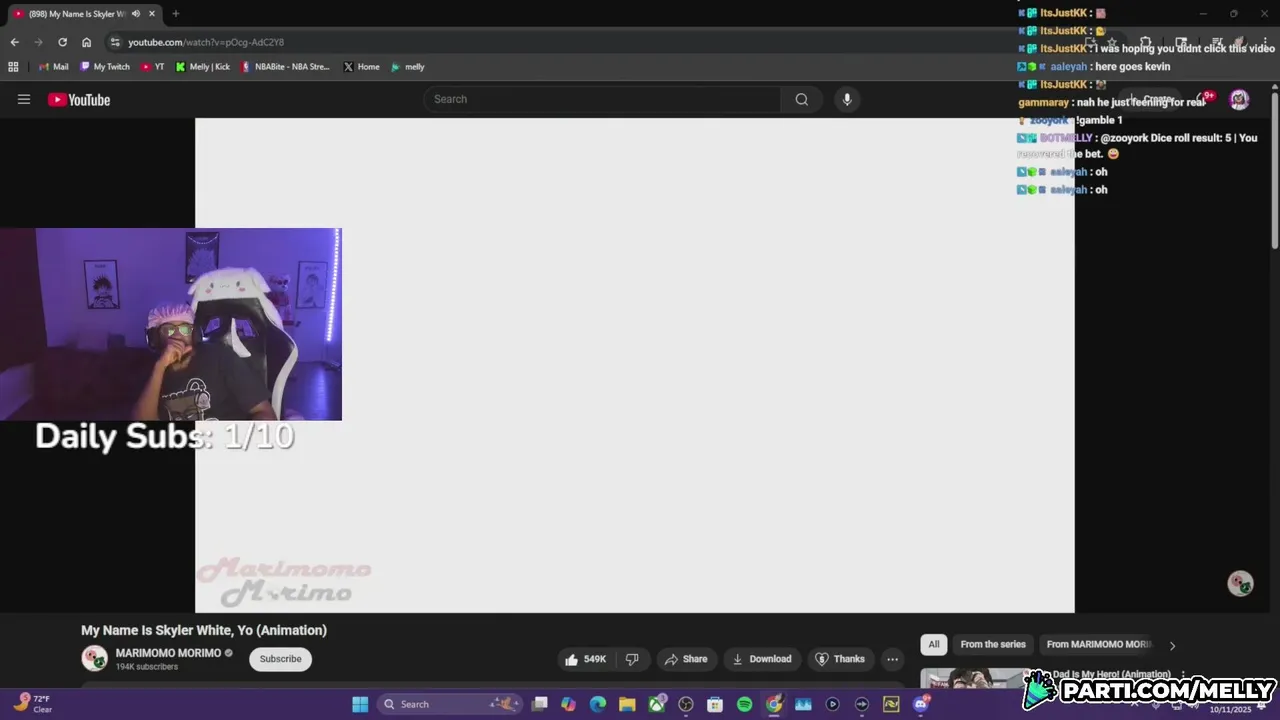Viewport: 1280px width, 720px height.
Task: Open the YT bookmark
Action: [x=153, y=67]
